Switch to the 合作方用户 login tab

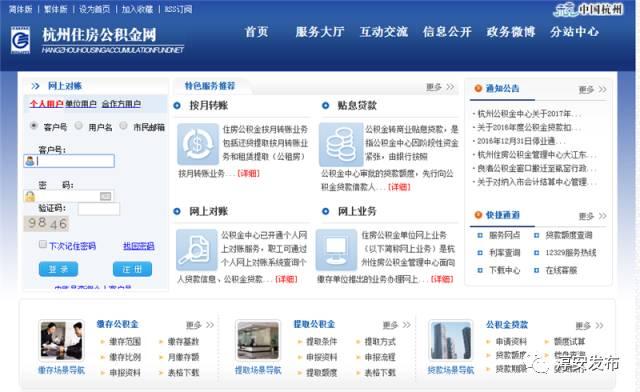[x=121, y=104]
